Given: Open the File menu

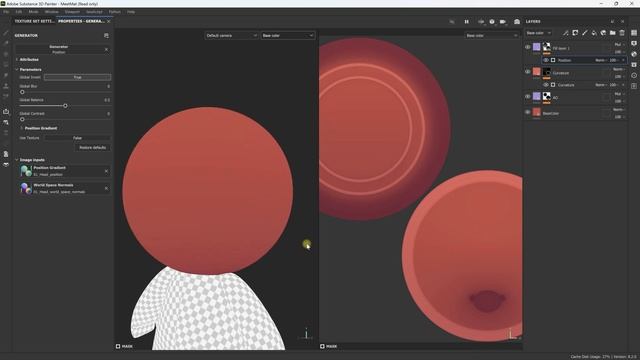Looking at the screenshot, I should [x=6, y=12].
